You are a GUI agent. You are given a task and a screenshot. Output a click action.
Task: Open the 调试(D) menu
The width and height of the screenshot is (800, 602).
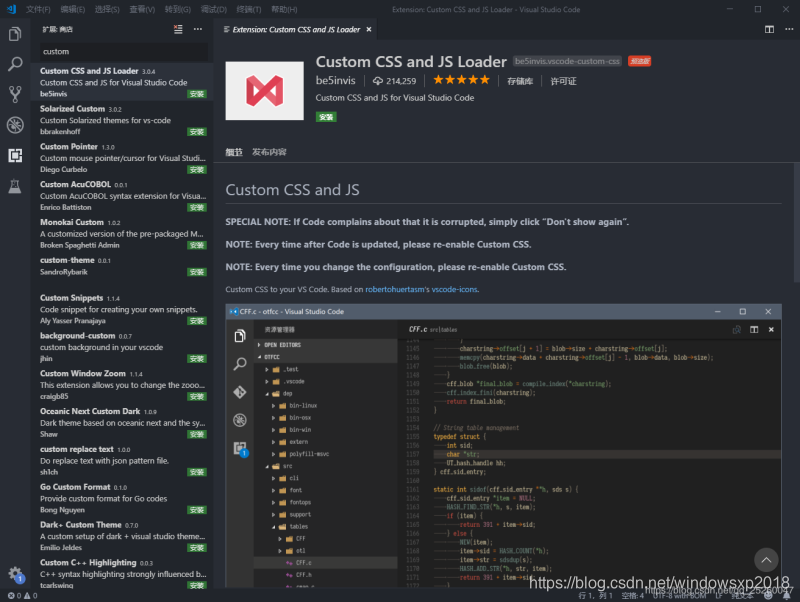point(213,9)
